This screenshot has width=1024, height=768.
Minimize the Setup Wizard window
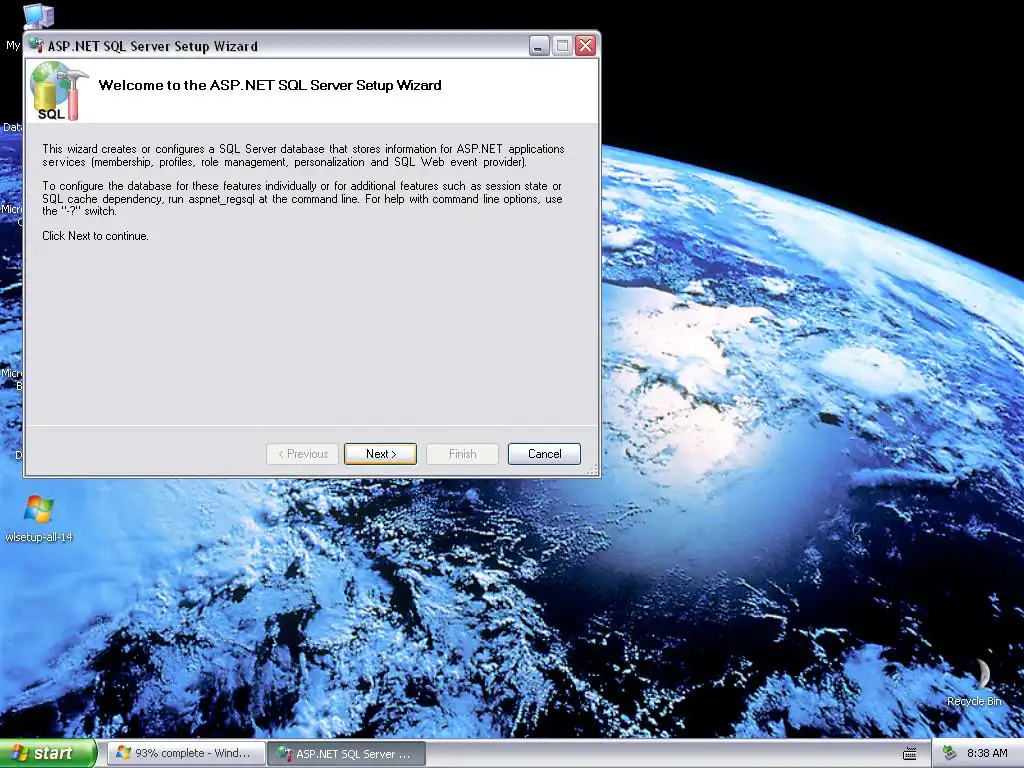(x=539, y=46)
